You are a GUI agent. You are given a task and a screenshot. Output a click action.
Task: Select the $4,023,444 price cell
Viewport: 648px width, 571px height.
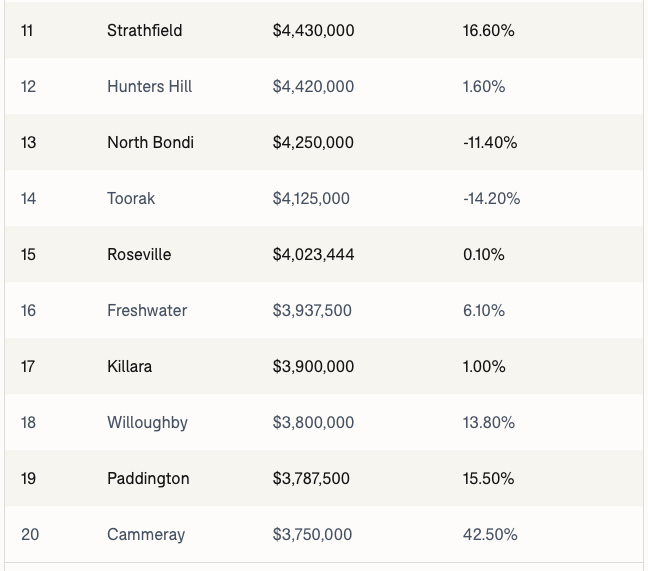[x=313, y=255]
